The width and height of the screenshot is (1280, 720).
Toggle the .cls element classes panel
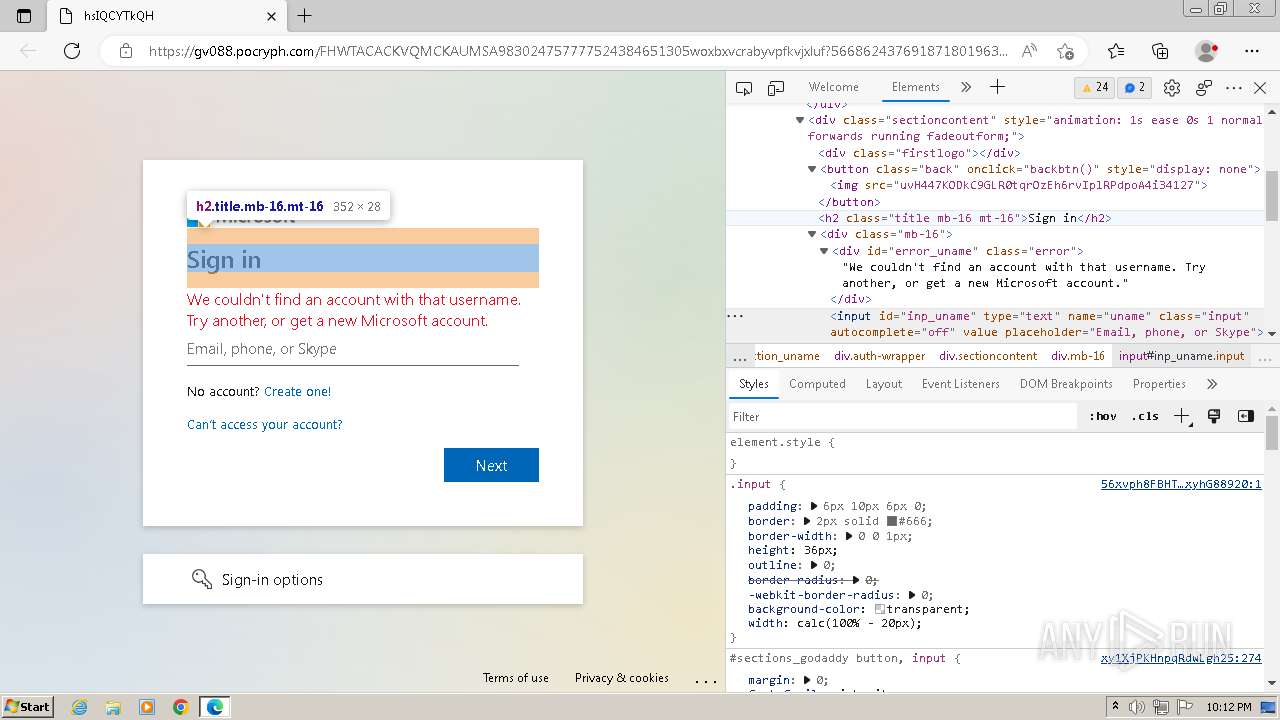[x=1145, y=417]
